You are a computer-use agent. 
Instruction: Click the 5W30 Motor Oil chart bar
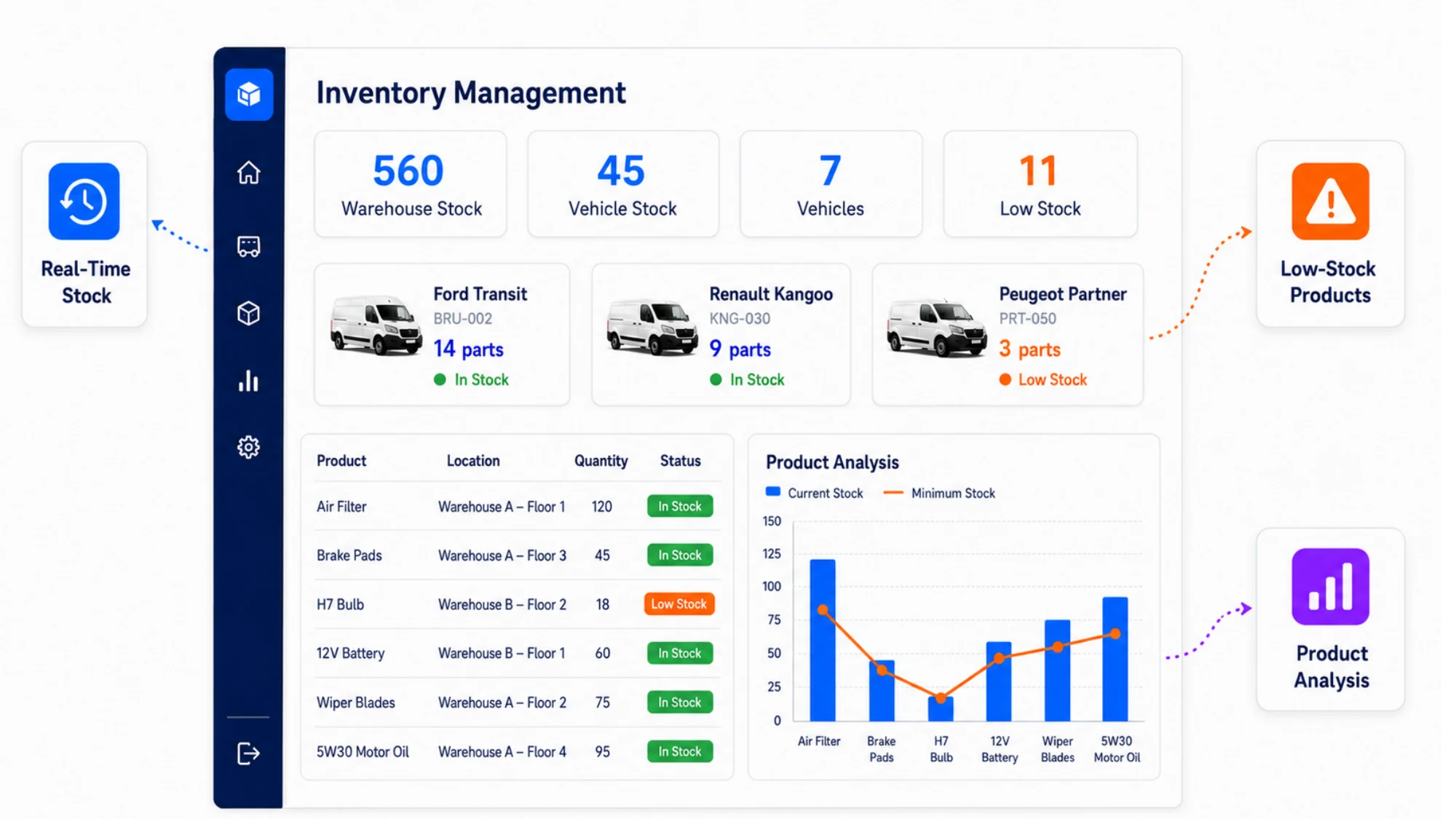[x=1115, y=659]
